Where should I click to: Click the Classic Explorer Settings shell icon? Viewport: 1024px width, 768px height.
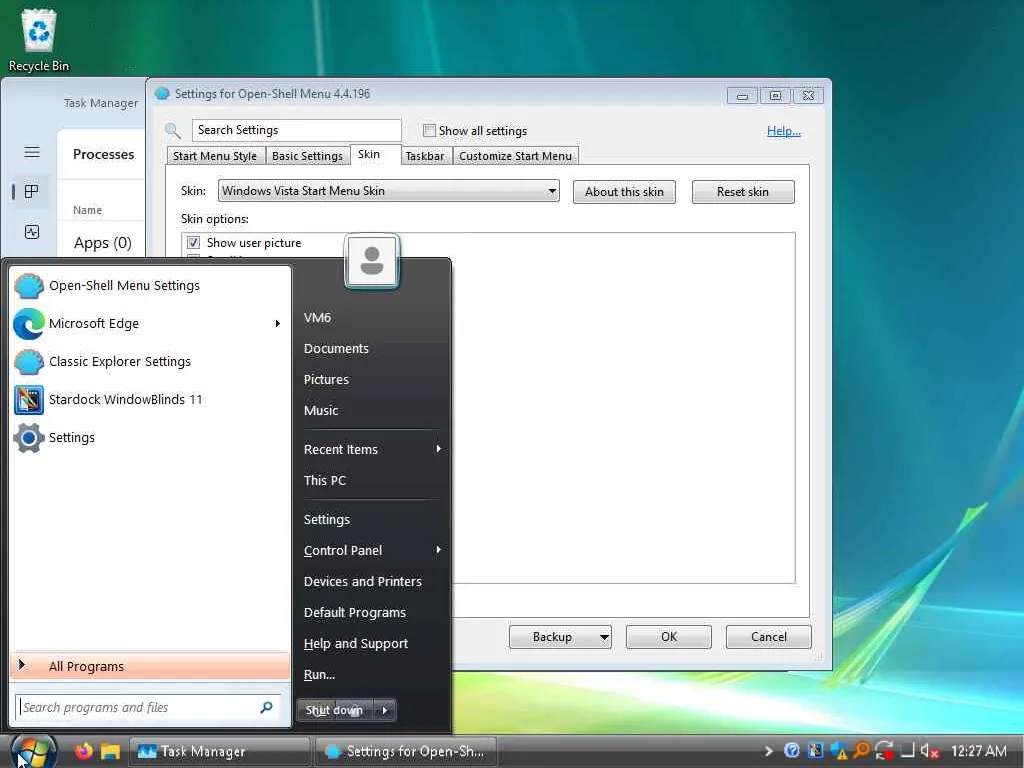[29, 362]
